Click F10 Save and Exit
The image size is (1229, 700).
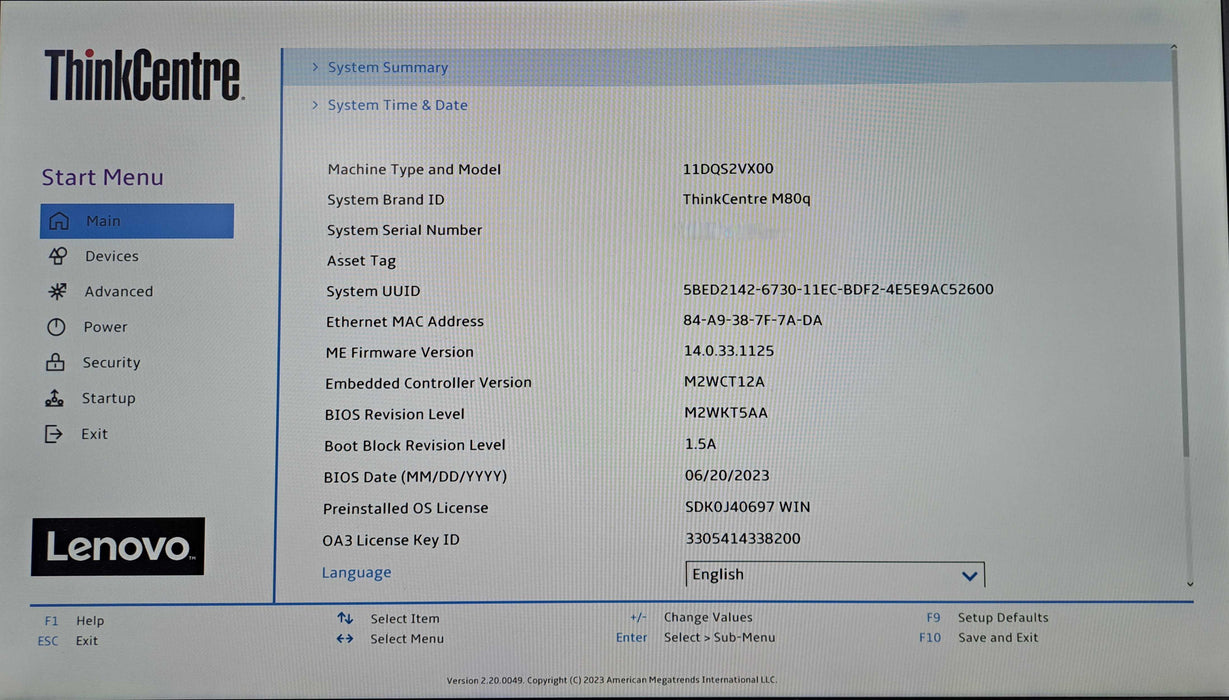point(979,638)
